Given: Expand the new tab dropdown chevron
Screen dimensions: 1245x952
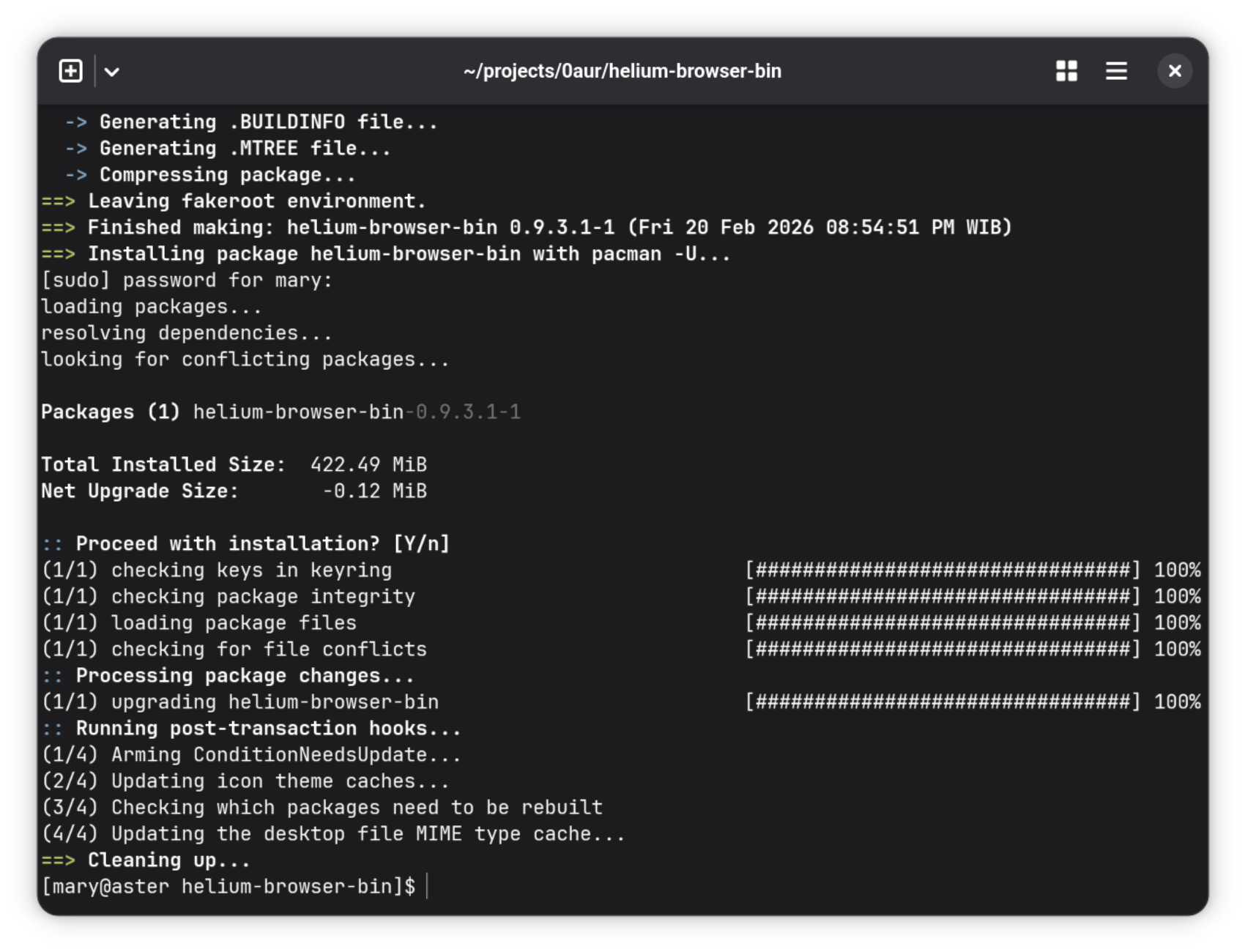Looking at the screenshot, I should tap(112, 72).
